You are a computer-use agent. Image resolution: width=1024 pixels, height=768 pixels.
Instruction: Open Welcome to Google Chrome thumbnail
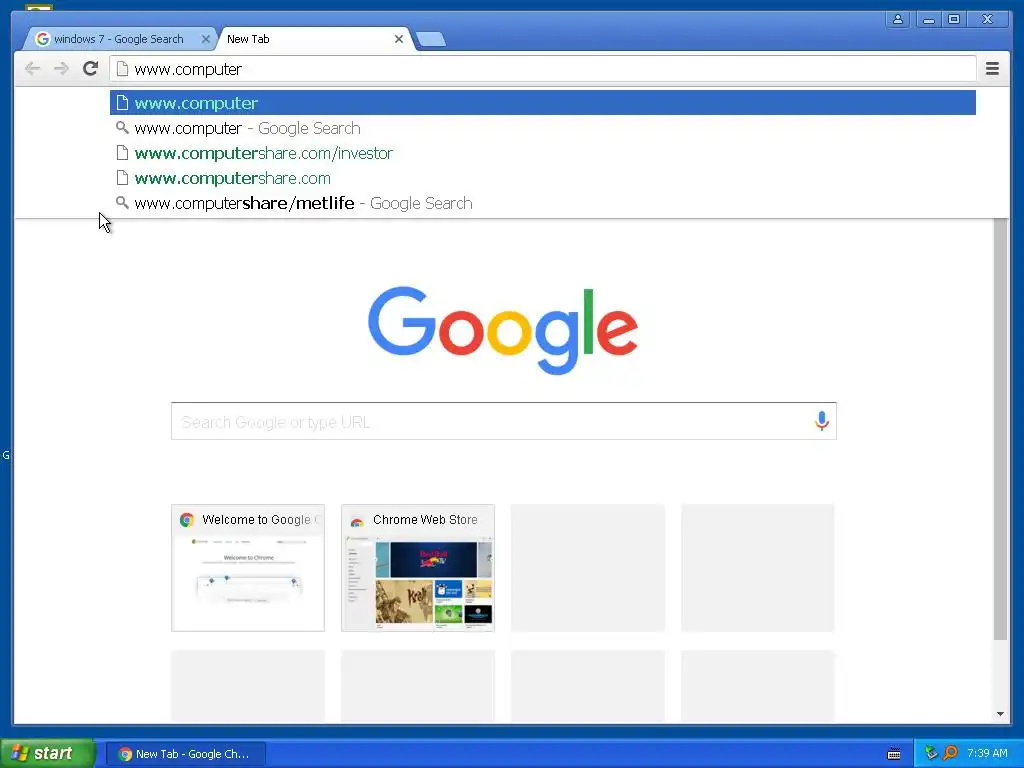point(248,568)
